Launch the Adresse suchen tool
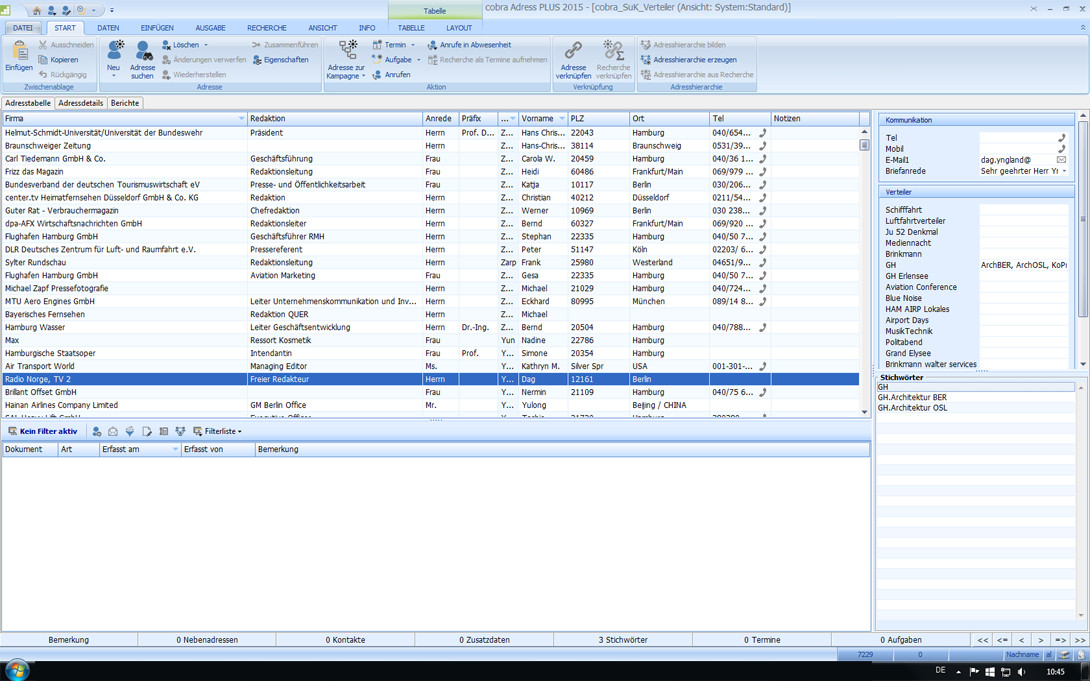Screen dimensions: 1090x681 click(143, 50)
